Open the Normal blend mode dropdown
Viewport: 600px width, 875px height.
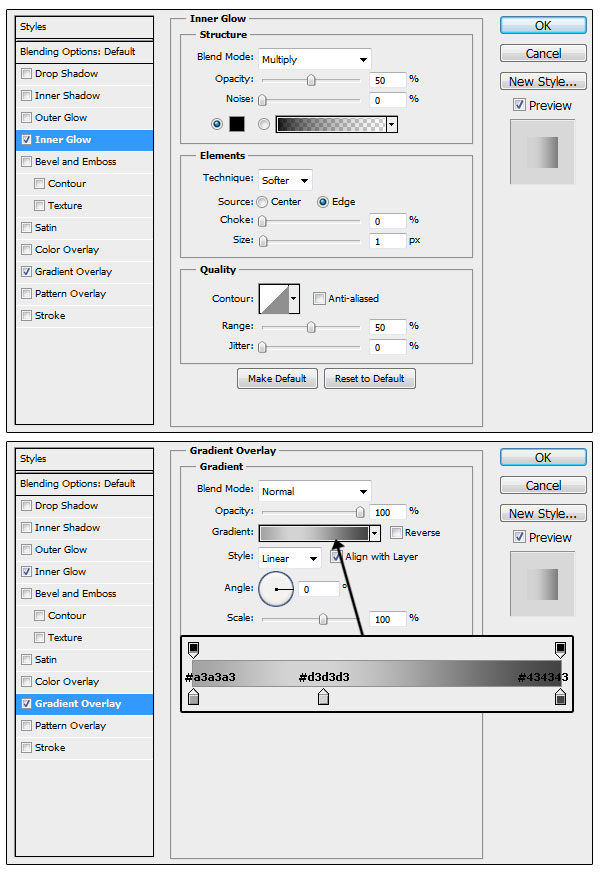(x=315, y=491)
